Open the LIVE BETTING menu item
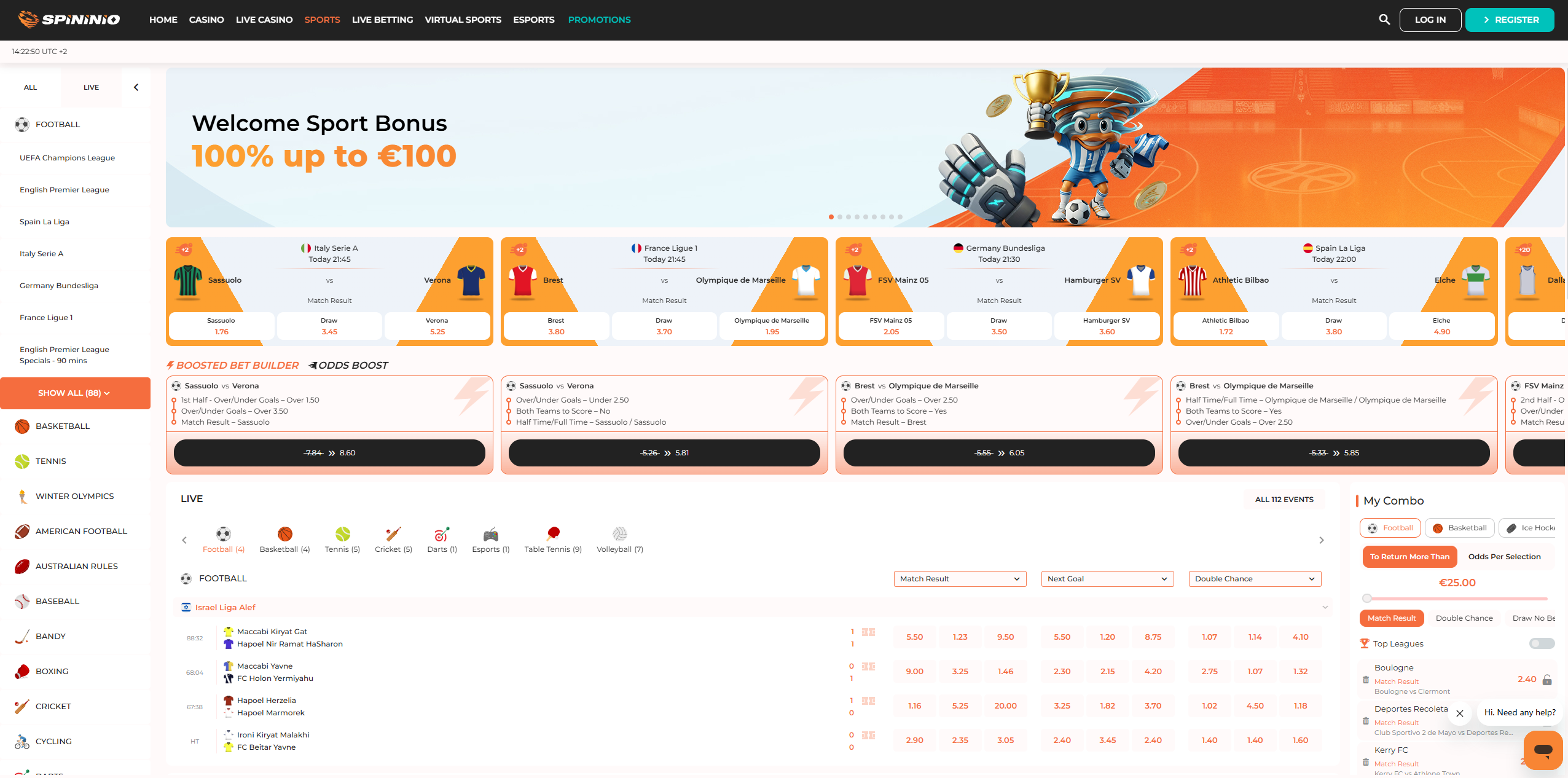The width and height of the screenshot is (1568, 778). [x=382, y=19]
